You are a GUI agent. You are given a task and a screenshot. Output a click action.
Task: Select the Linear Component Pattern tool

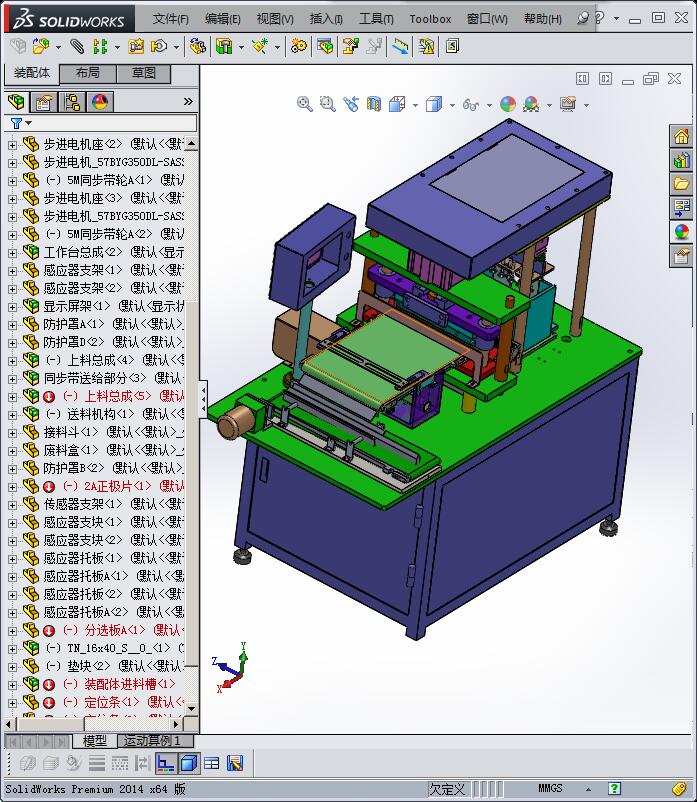point(100,47)
